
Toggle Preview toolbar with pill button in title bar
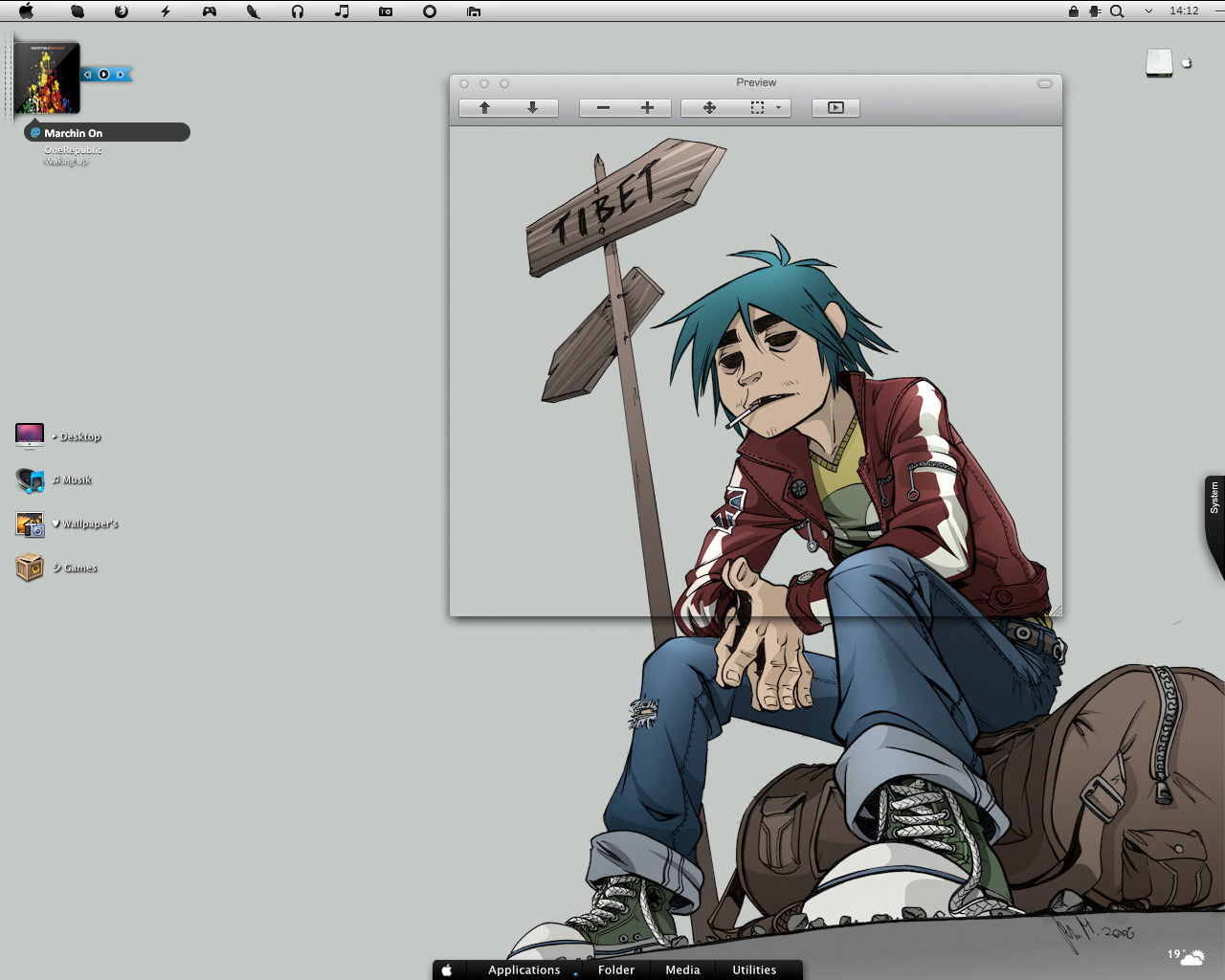point(1045,83)
